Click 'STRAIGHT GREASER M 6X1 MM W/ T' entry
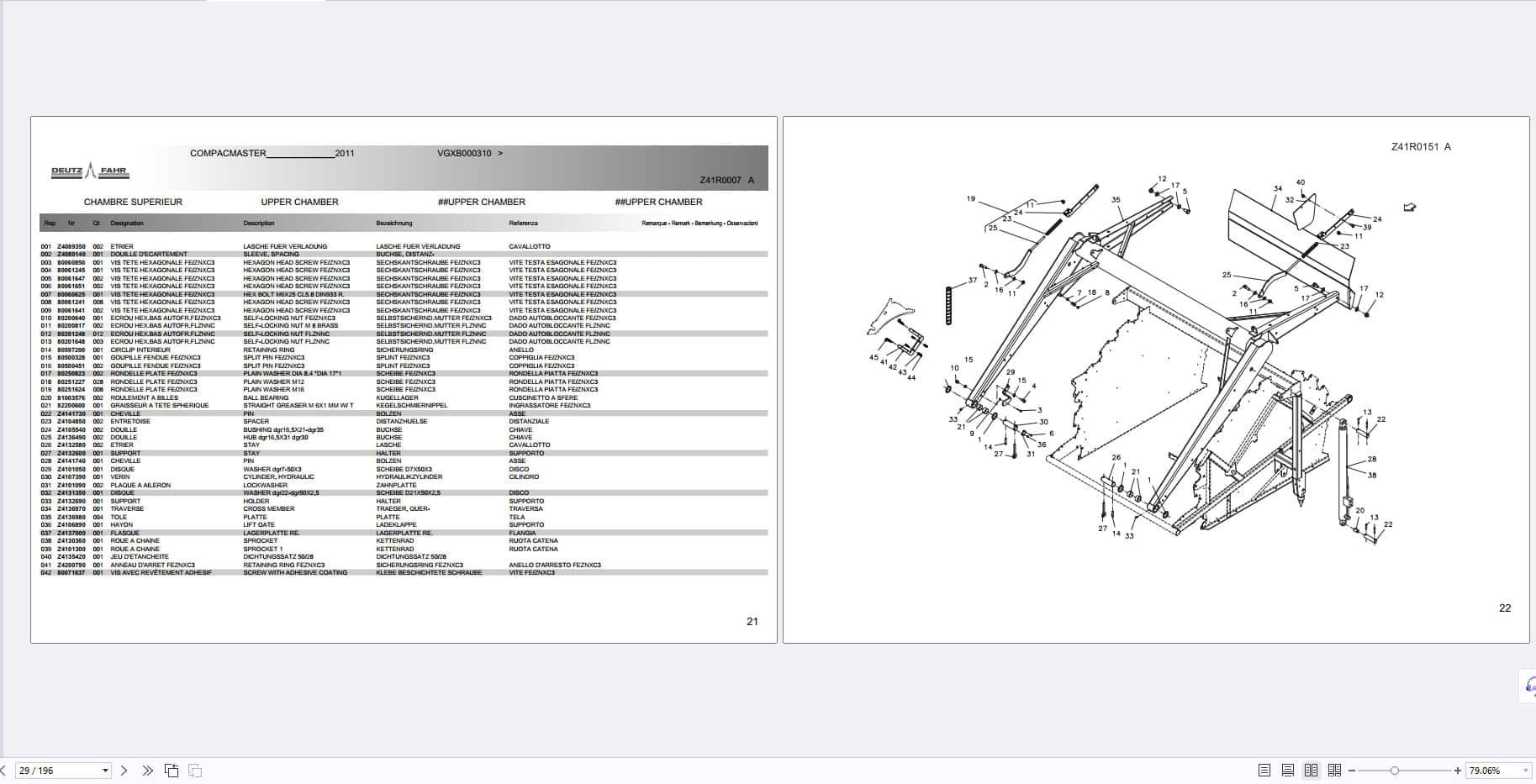1536x784 pixels. pos(298,406)
